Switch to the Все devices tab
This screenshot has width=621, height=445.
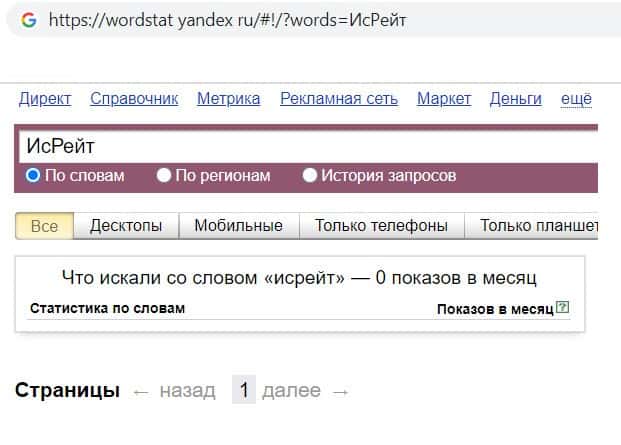[x=44, y=226]
